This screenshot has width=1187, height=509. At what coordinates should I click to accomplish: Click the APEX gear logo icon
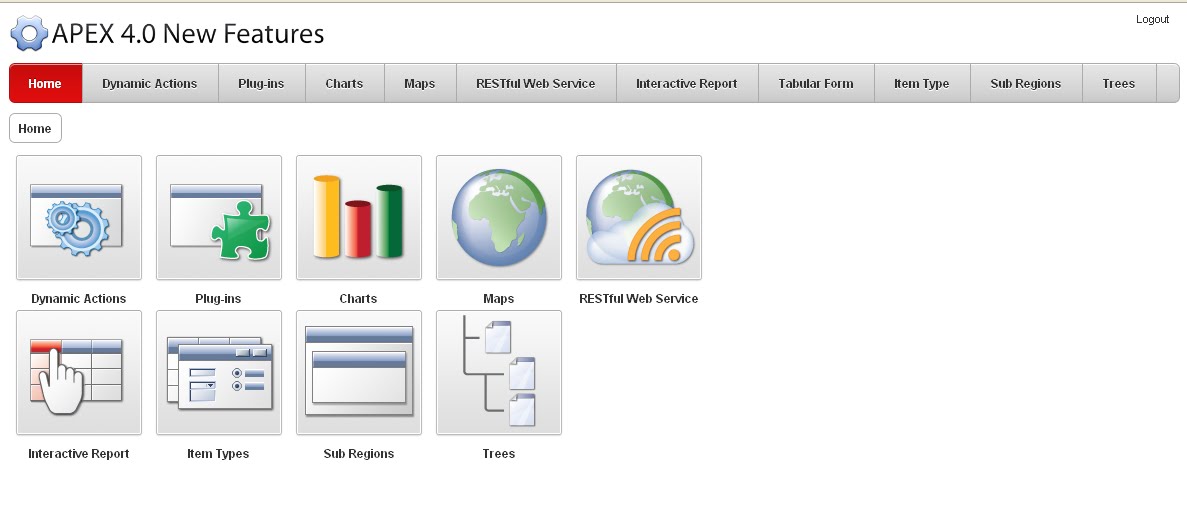[x=29, y=33]
